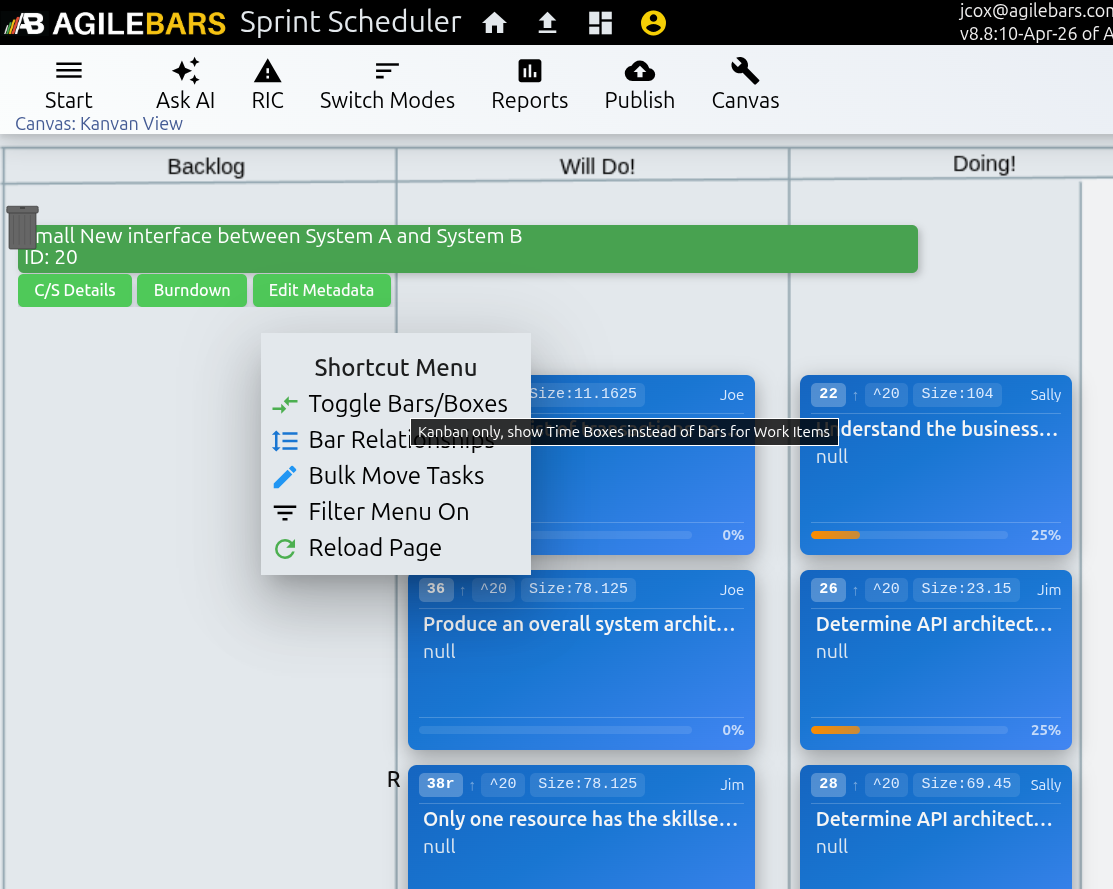Viewport: 1113px width, 889px height.
Task: Click Sally assignee on card 22
Action: tap(1046, 395)
